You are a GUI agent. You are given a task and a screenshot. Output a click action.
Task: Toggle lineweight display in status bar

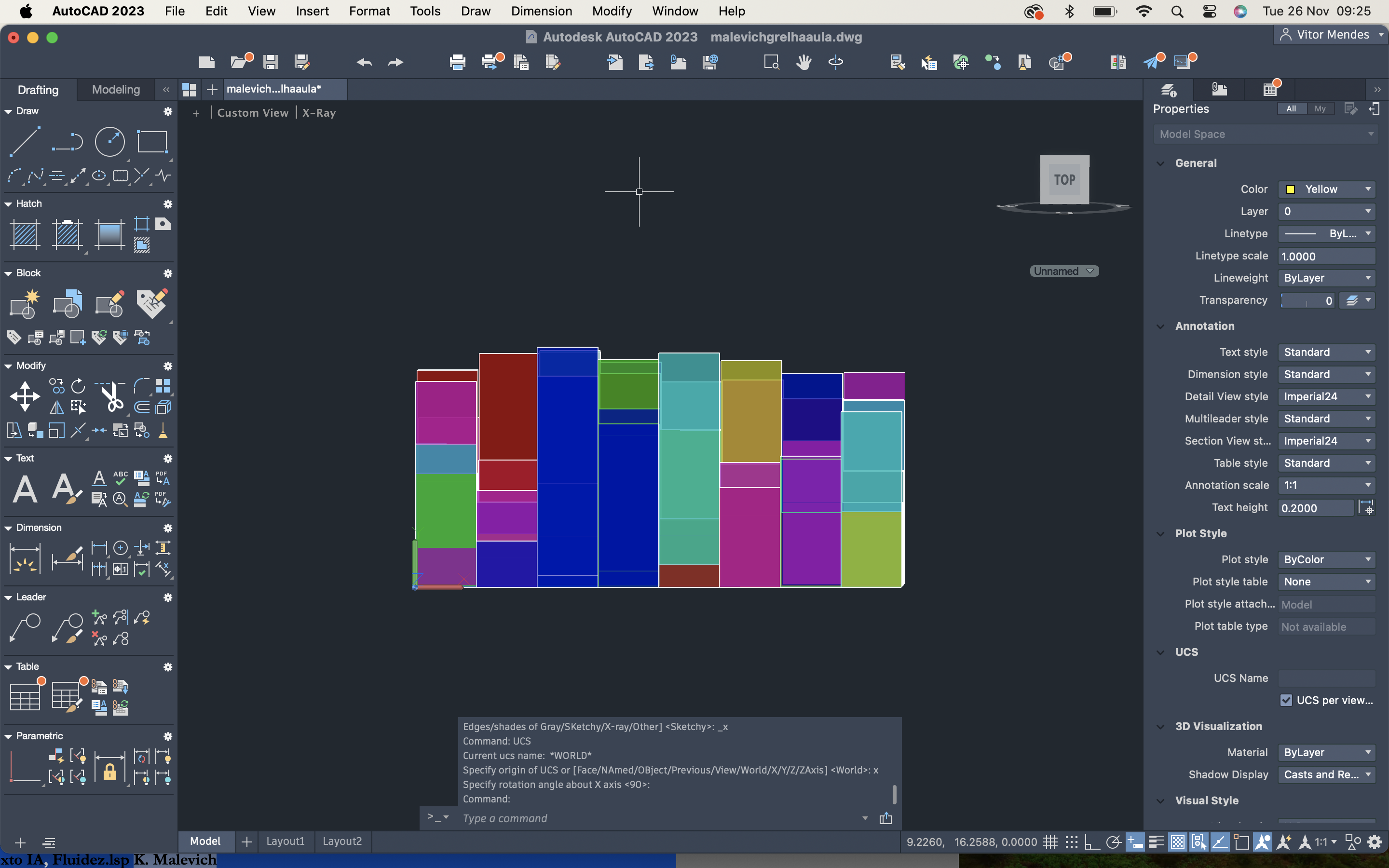pyautogui.click(x=1156, y=842)
